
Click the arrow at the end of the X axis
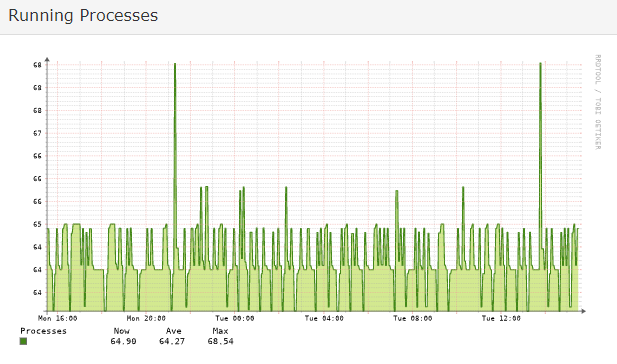pyautogui.click(x=584, y=311)
